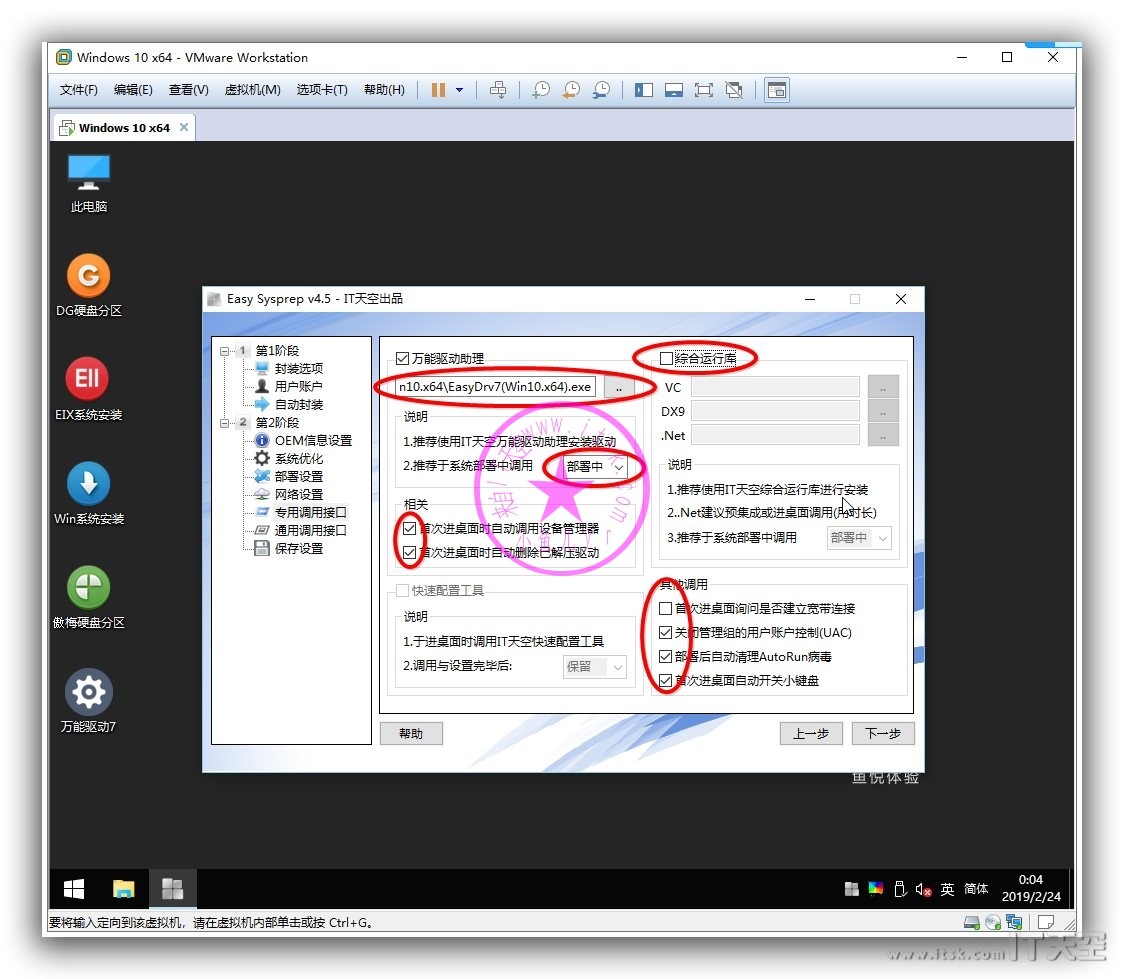Toggle VMware library sidebar icon

[x=644, y=90]
